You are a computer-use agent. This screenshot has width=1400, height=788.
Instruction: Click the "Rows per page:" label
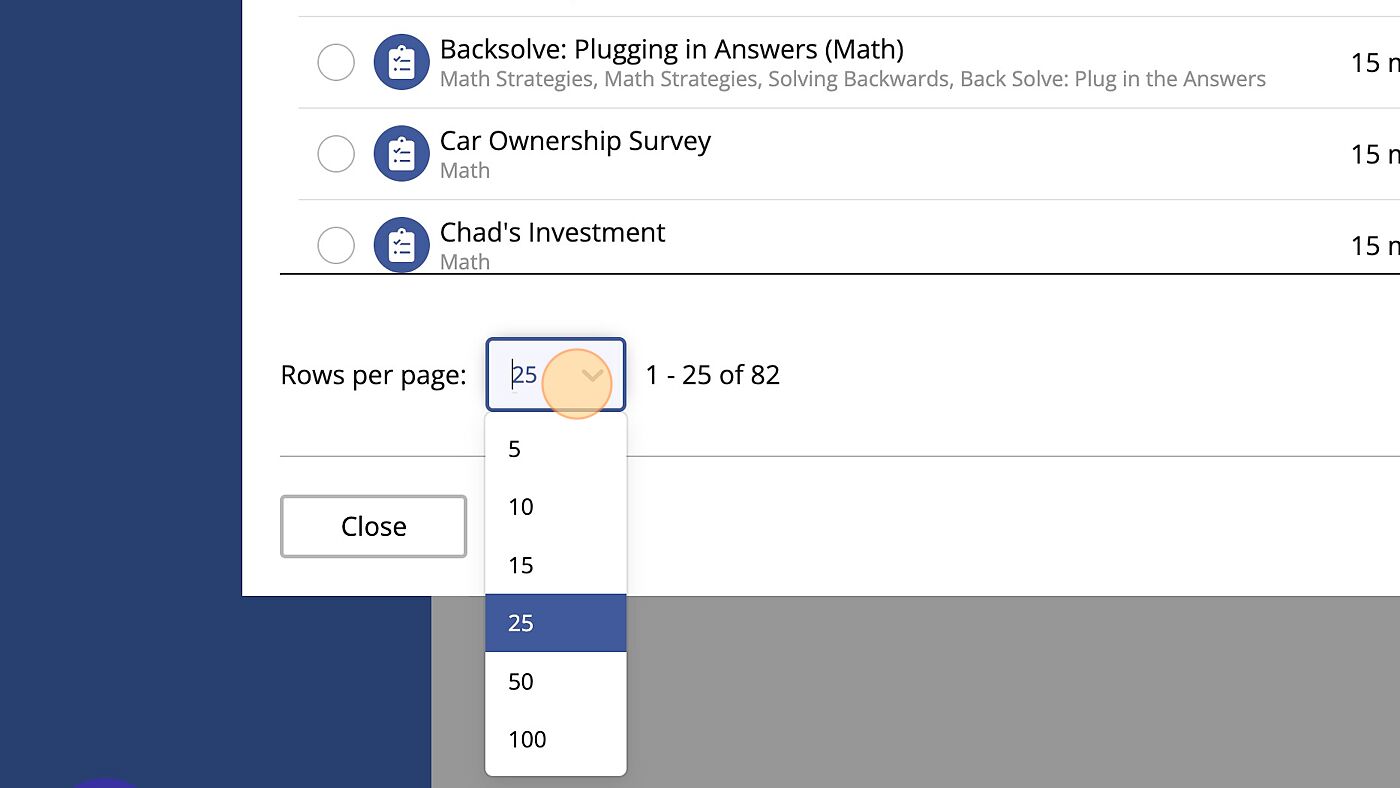tap(373, 375)
